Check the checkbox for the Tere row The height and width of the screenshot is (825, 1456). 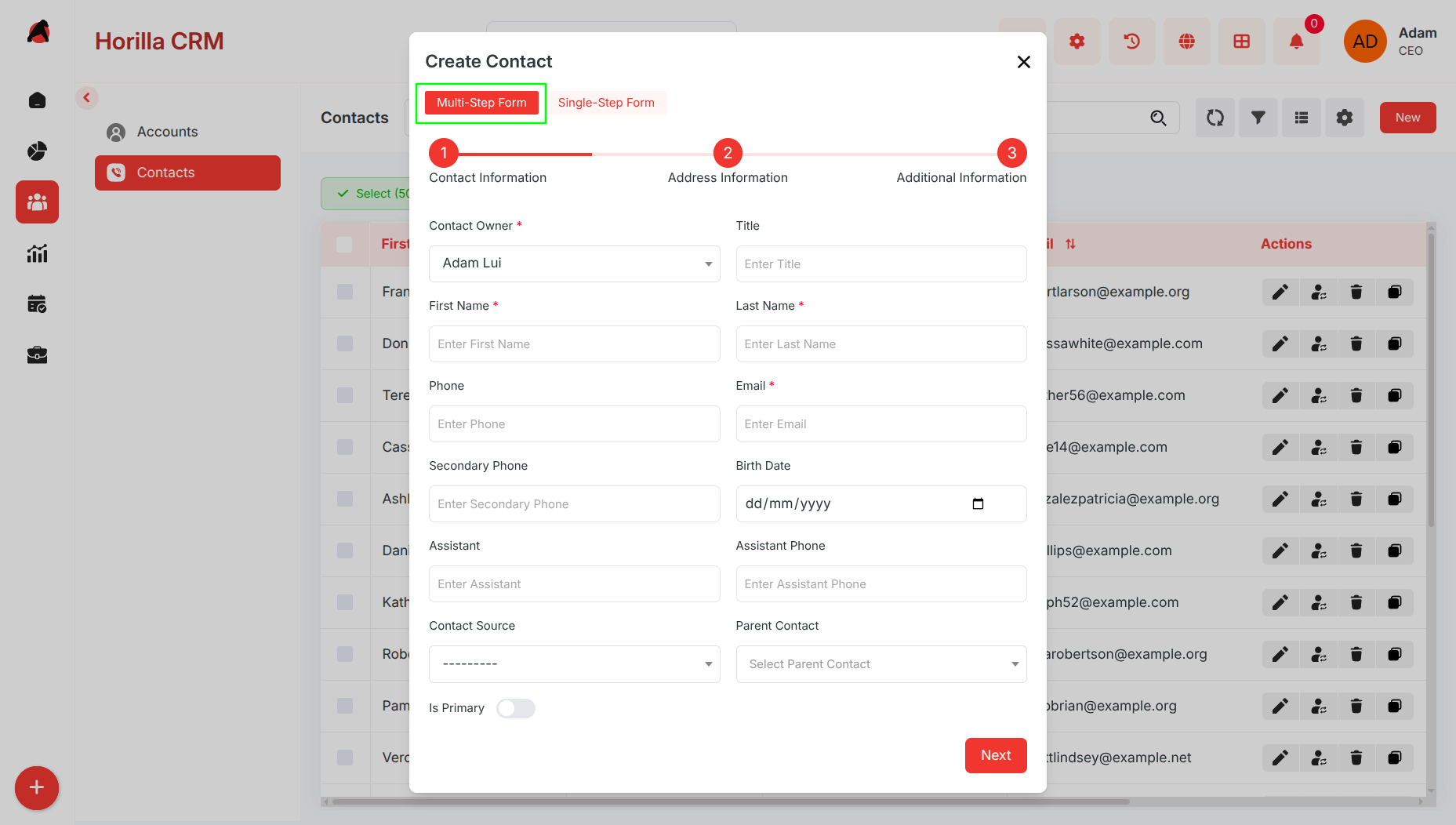pyautogui.click(x=345, y=395)
